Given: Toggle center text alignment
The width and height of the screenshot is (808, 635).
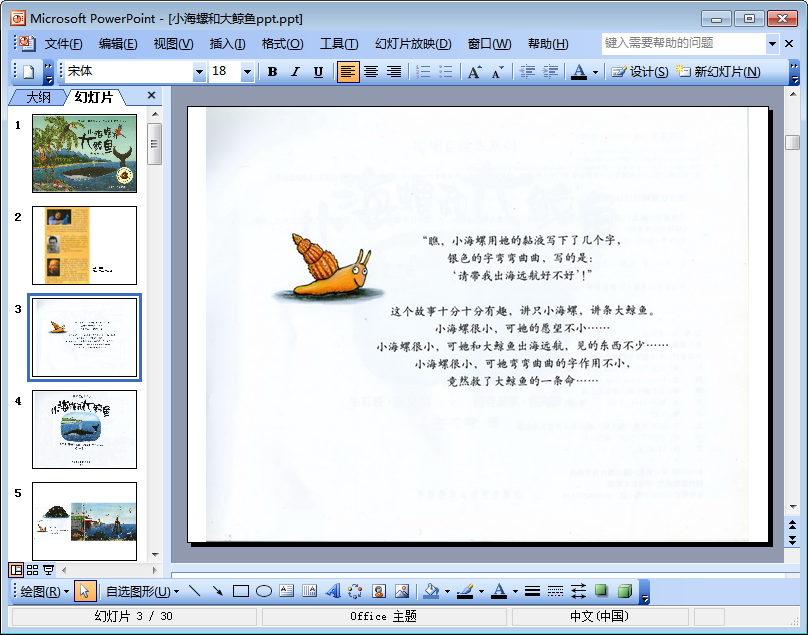Looking at the screenshot, I should pos(371,72).
